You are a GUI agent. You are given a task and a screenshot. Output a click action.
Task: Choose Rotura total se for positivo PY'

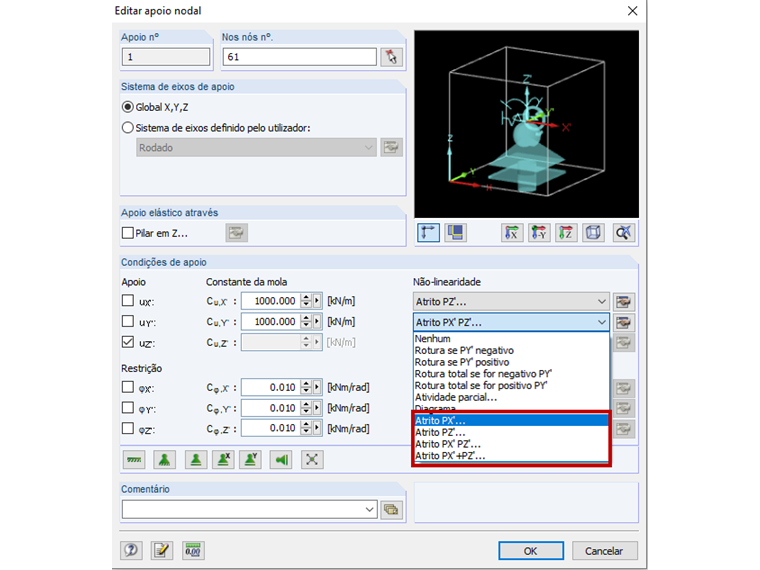tap(511, 386)
